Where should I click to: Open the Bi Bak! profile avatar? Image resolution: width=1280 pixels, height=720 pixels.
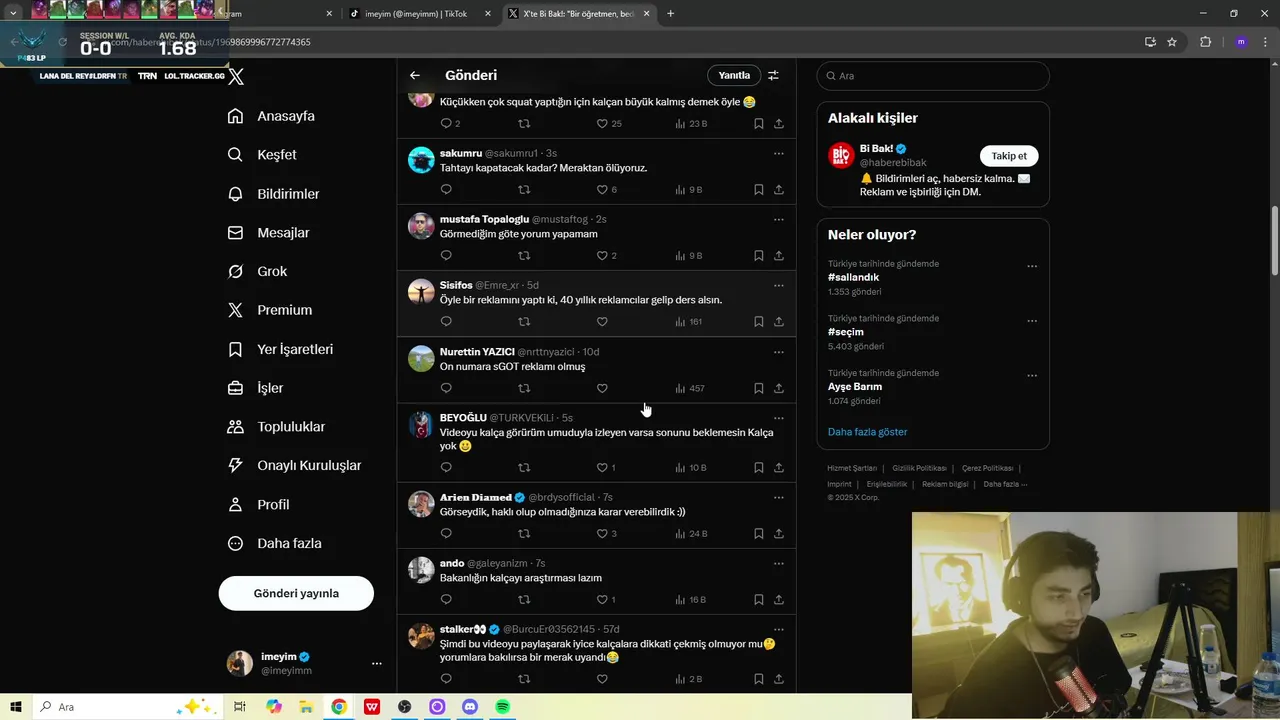841,155
